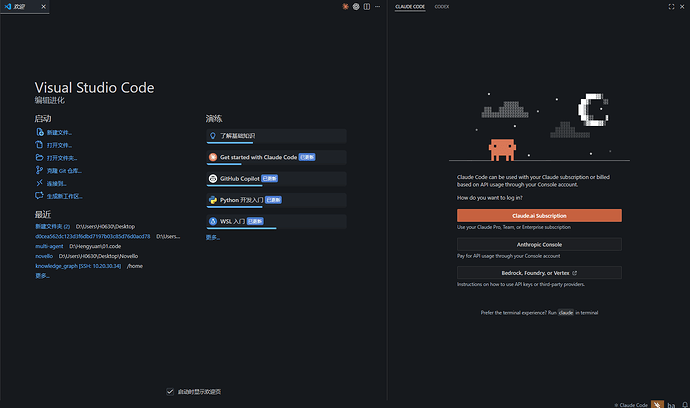This screenshot has width=690, height=408.
Task: Click the 打开文件 open file icon
Action: 40,145
